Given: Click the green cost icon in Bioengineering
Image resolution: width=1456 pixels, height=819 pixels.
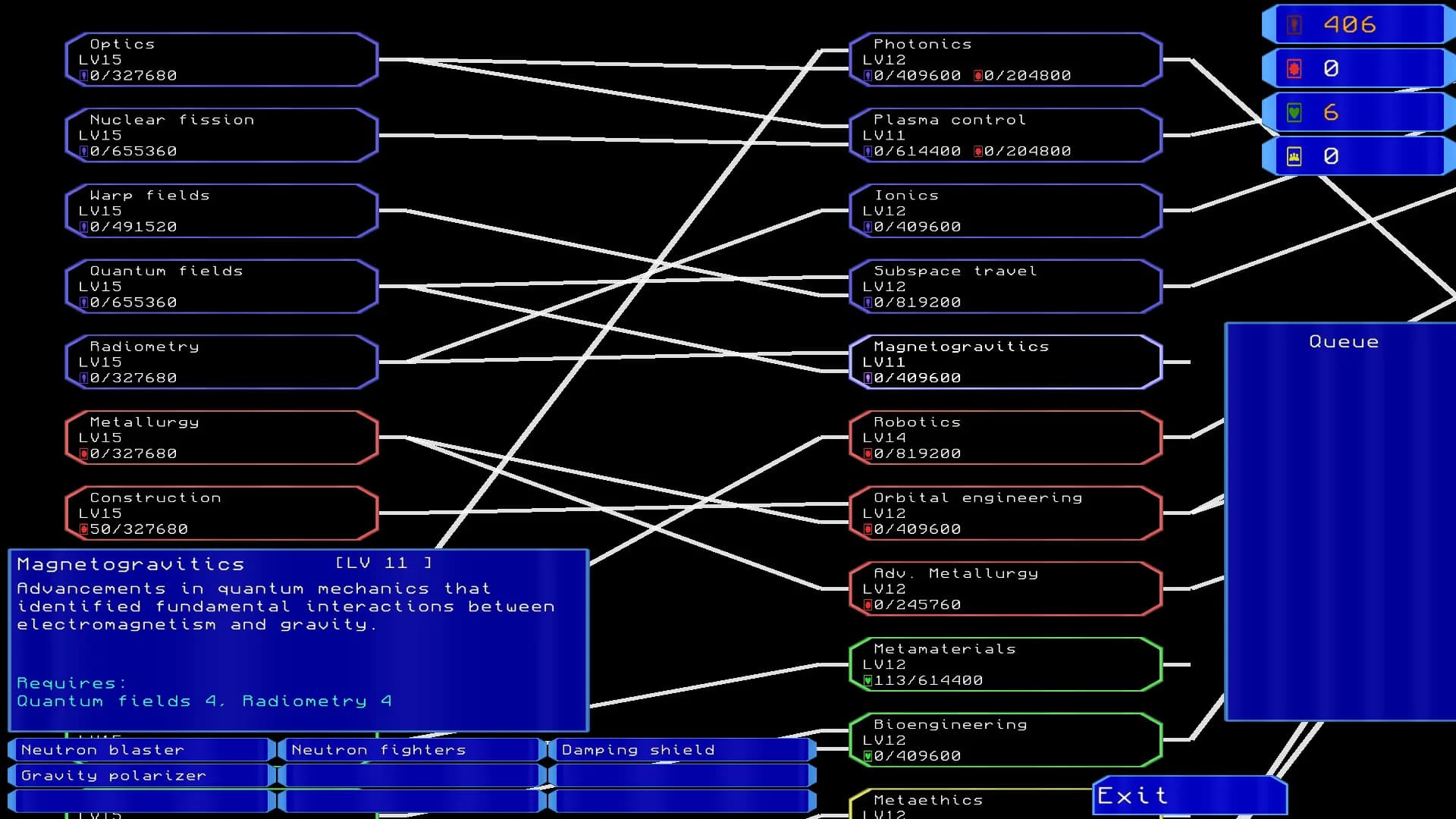Looking at the screenshot, I should (868, 756).
